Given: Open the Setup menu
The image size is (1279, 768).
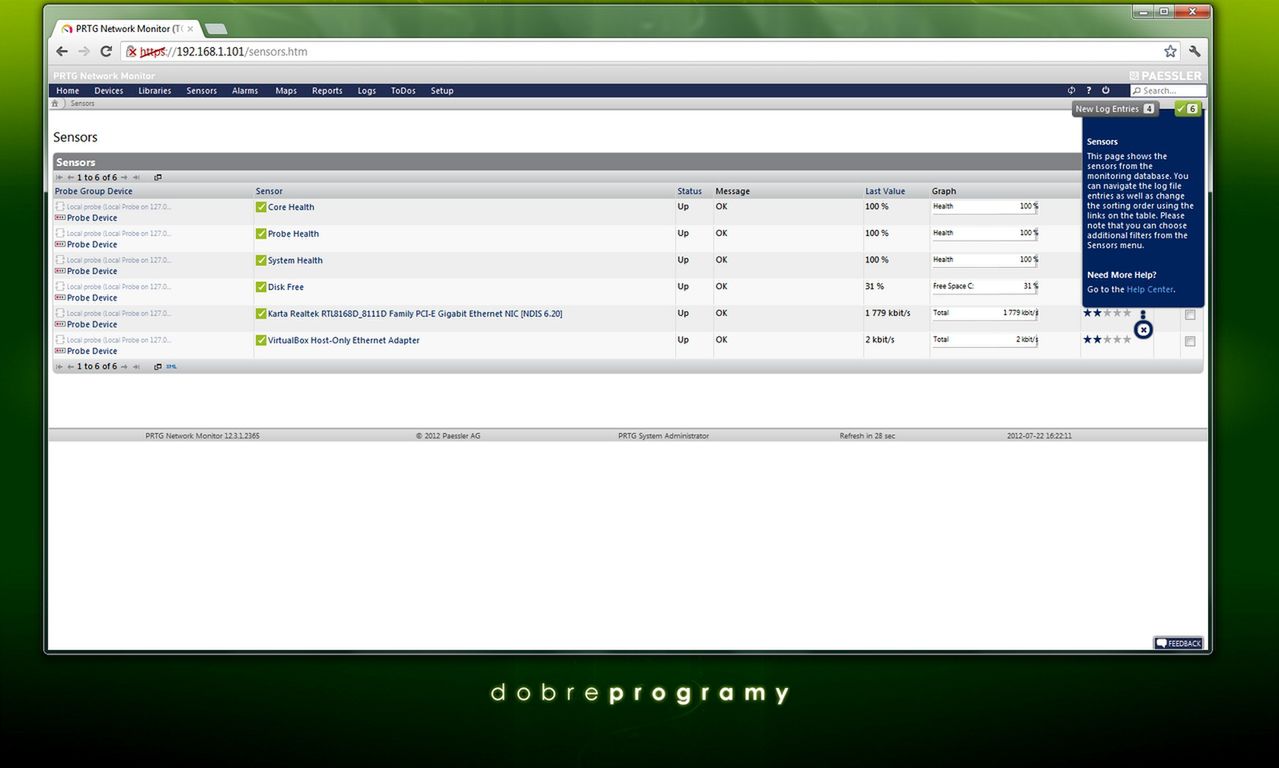Looking at the screenshot, I should point(442,90).
